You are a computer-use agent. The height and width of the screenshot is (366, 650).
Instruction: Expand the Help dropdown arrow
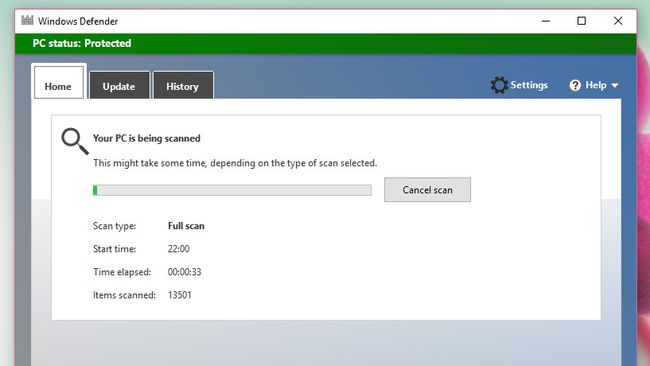tap(615, 85)
